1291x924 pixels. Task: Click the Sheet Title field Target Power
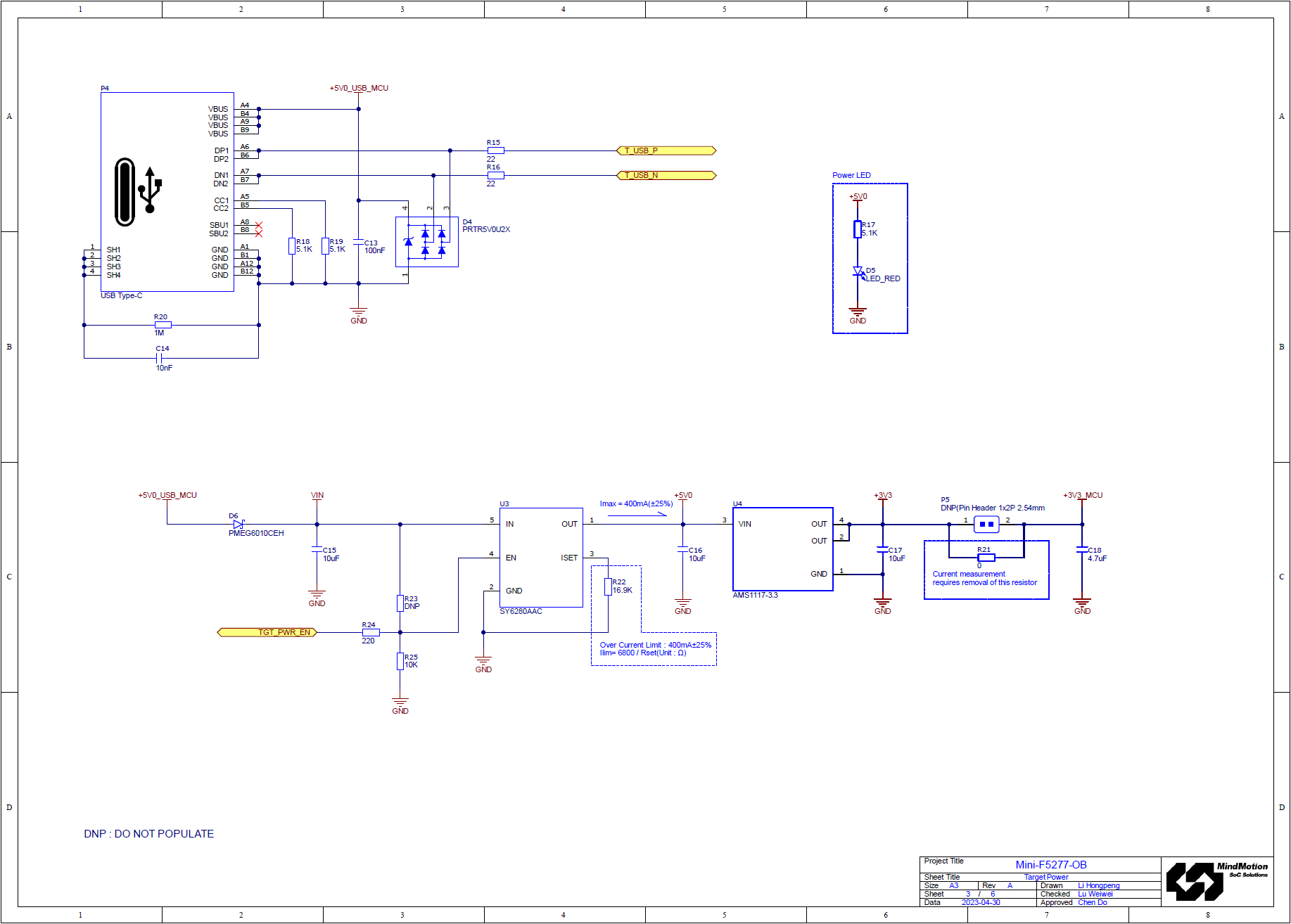tap(1046, 877)
